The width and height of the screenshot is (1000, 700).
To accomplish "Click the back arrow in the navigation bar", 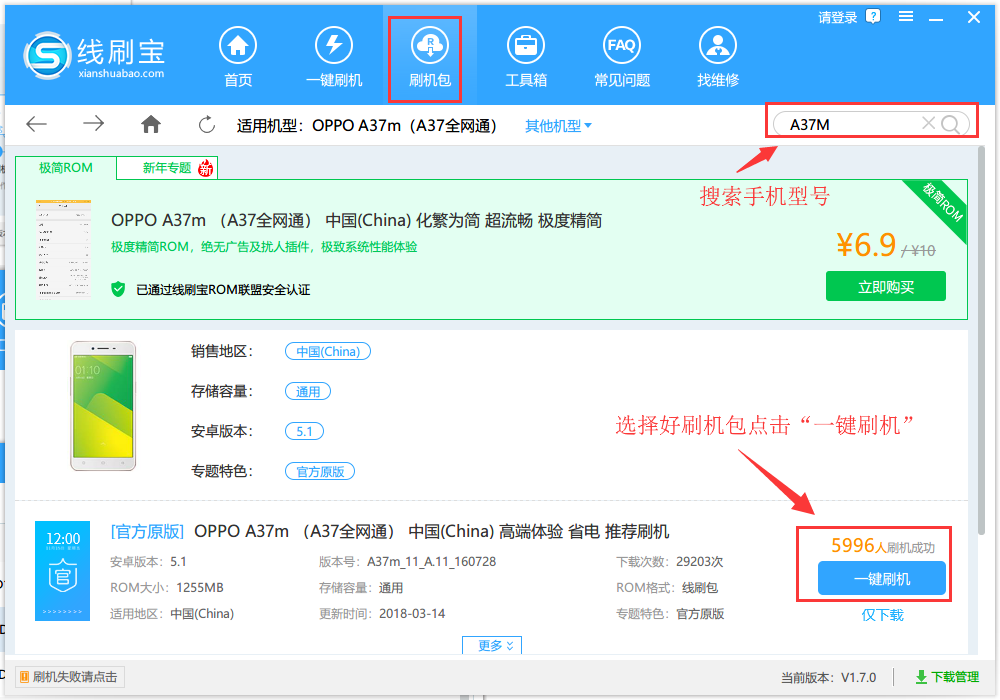I will tap(36, 124).
